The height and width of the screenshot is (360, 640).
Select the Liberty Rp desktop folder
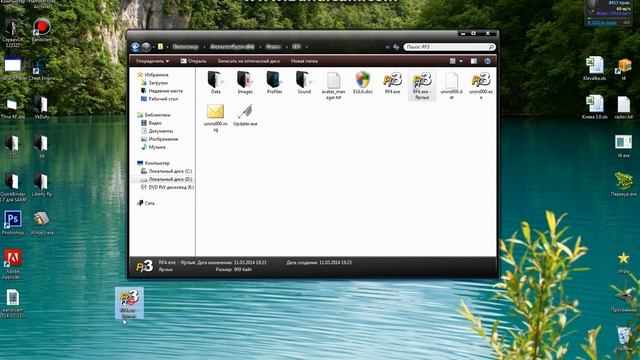[42, 185]
